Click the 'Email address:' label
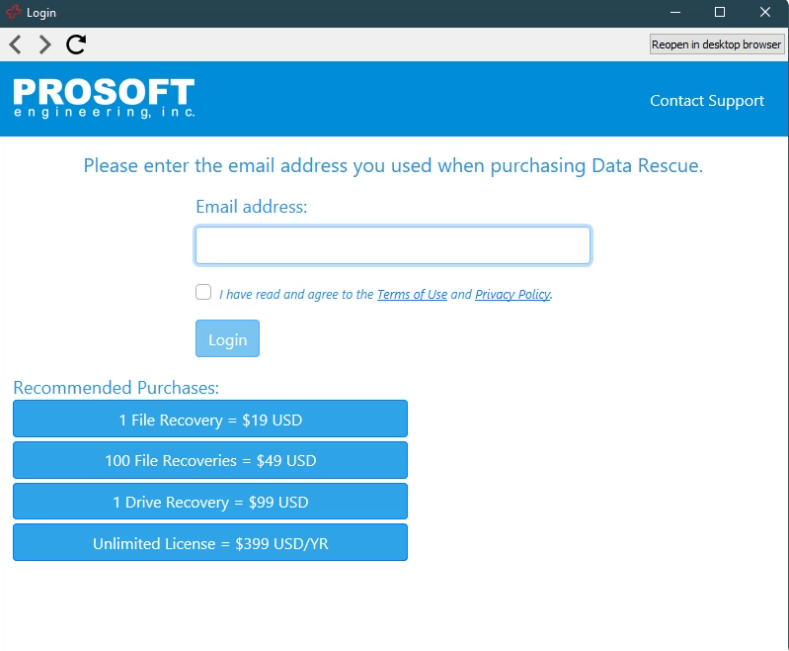 pyautogui.click(x=251, y=207)
